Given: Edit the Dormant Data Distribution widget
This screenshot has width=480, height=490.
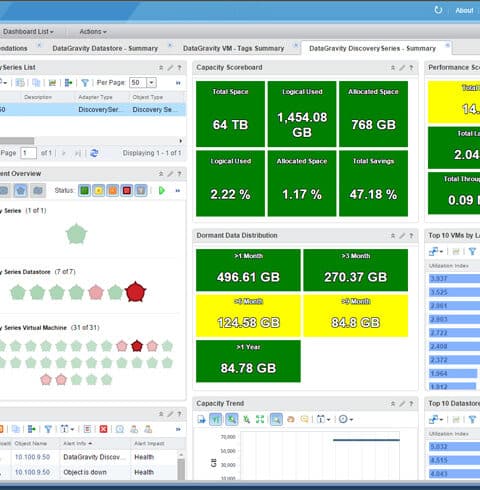Looking at the screenshot, I should click(x=402, y=236).
